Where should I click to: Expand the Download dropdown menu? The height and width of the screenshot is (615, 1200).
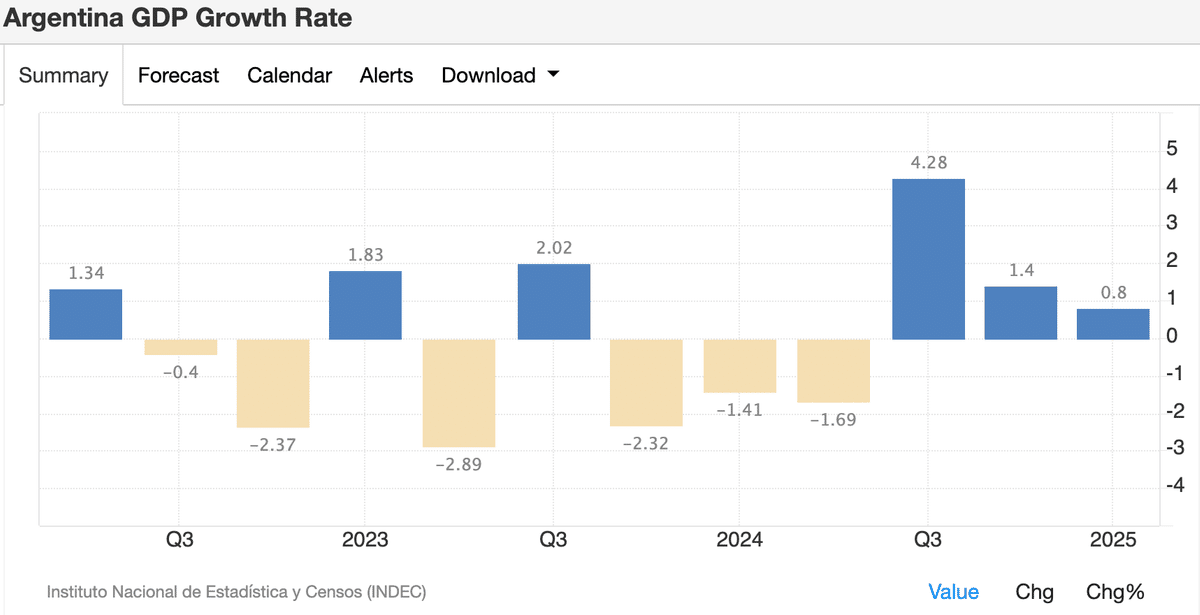point(499,76)
